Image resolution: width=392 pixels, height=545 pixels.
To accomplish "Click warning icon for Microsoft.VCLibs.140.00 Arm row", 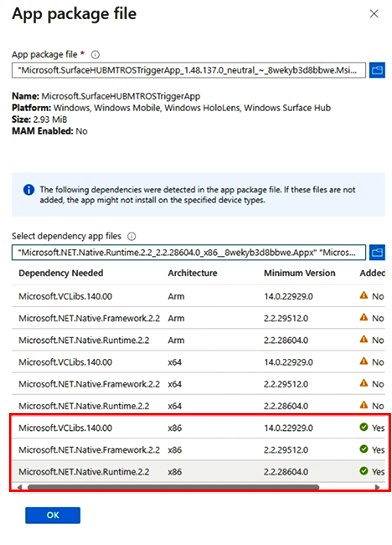I will [x=364, y=295].
